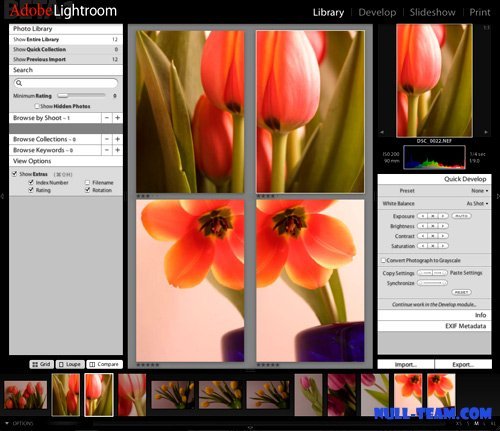Image resolution: width=500 pixels, height=431 pixels.
Task: Open the Preset dropdown showing None
Action: click(480, 191)
